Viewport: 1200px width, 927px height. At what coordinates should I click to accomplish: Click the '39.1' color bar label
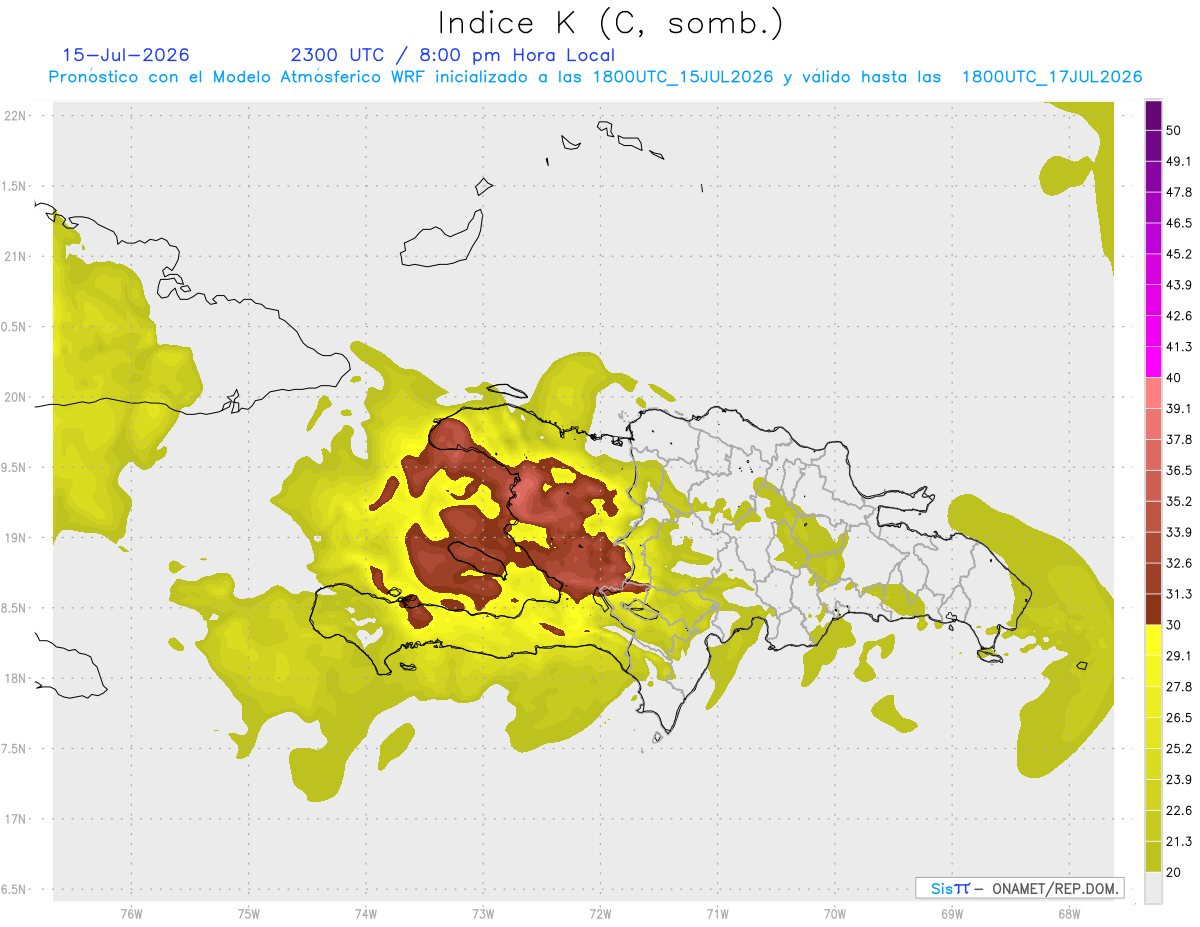(1179, 408)
